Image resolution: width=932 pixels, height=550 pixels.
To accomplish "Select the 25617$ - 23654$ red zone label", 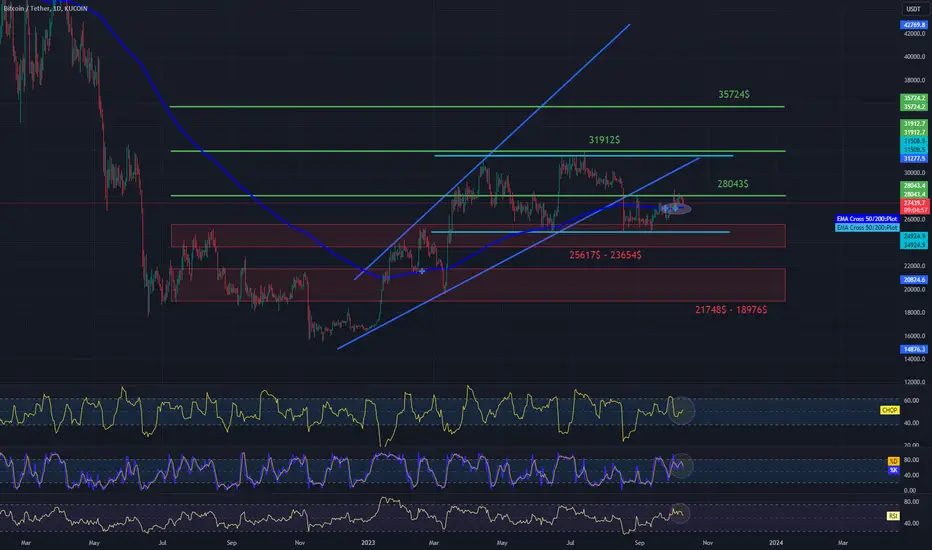I will pos(605,255).
